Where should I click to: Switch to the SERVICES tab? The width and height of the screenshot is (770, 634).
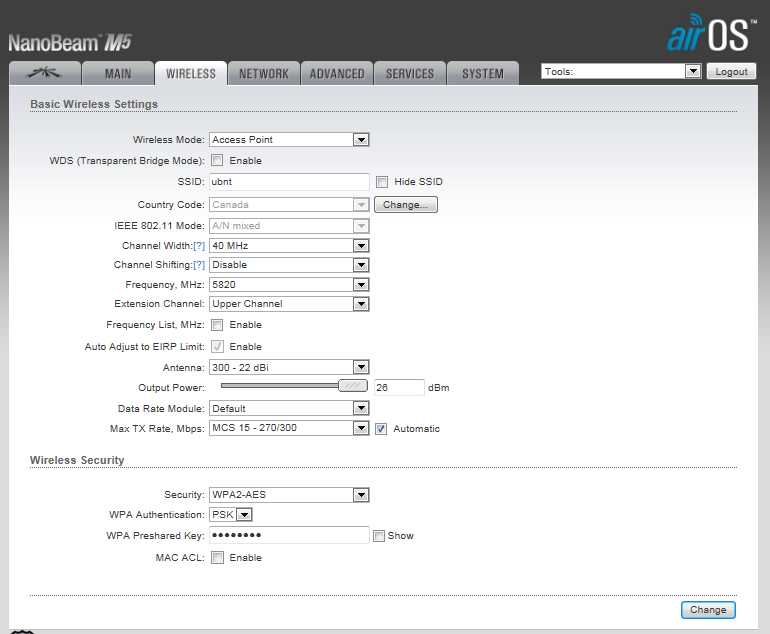coord(410,73)
